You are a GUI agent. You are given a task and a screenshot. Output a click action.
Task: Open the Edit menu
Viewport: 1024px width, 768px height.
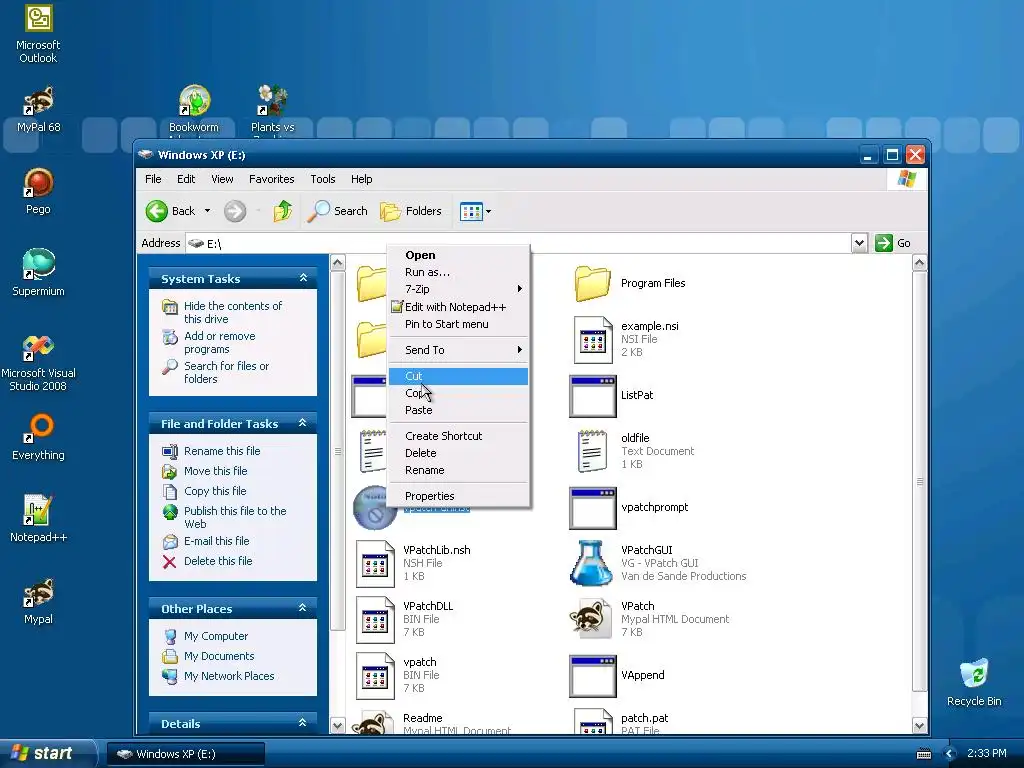[x=185, y=179]
